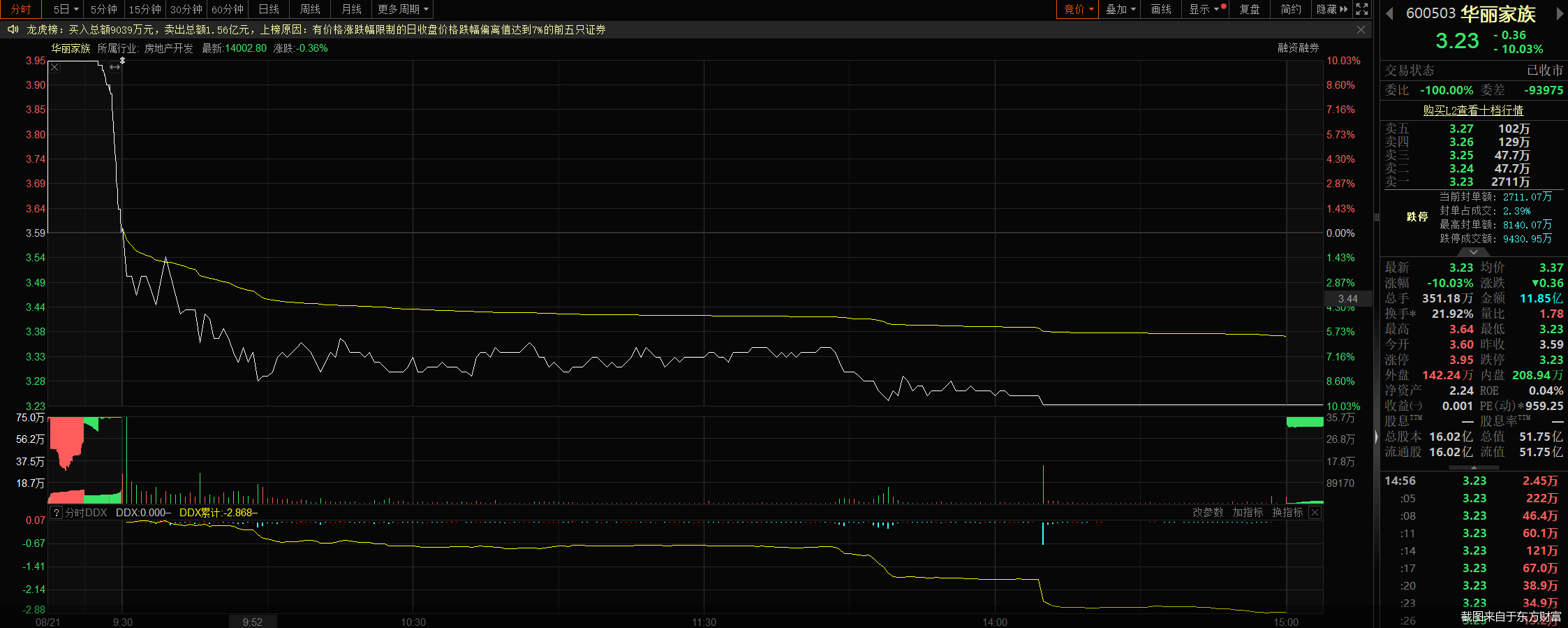Switch to the 日线 chart
1568x628 pixels.
click(x=269, y=9)
